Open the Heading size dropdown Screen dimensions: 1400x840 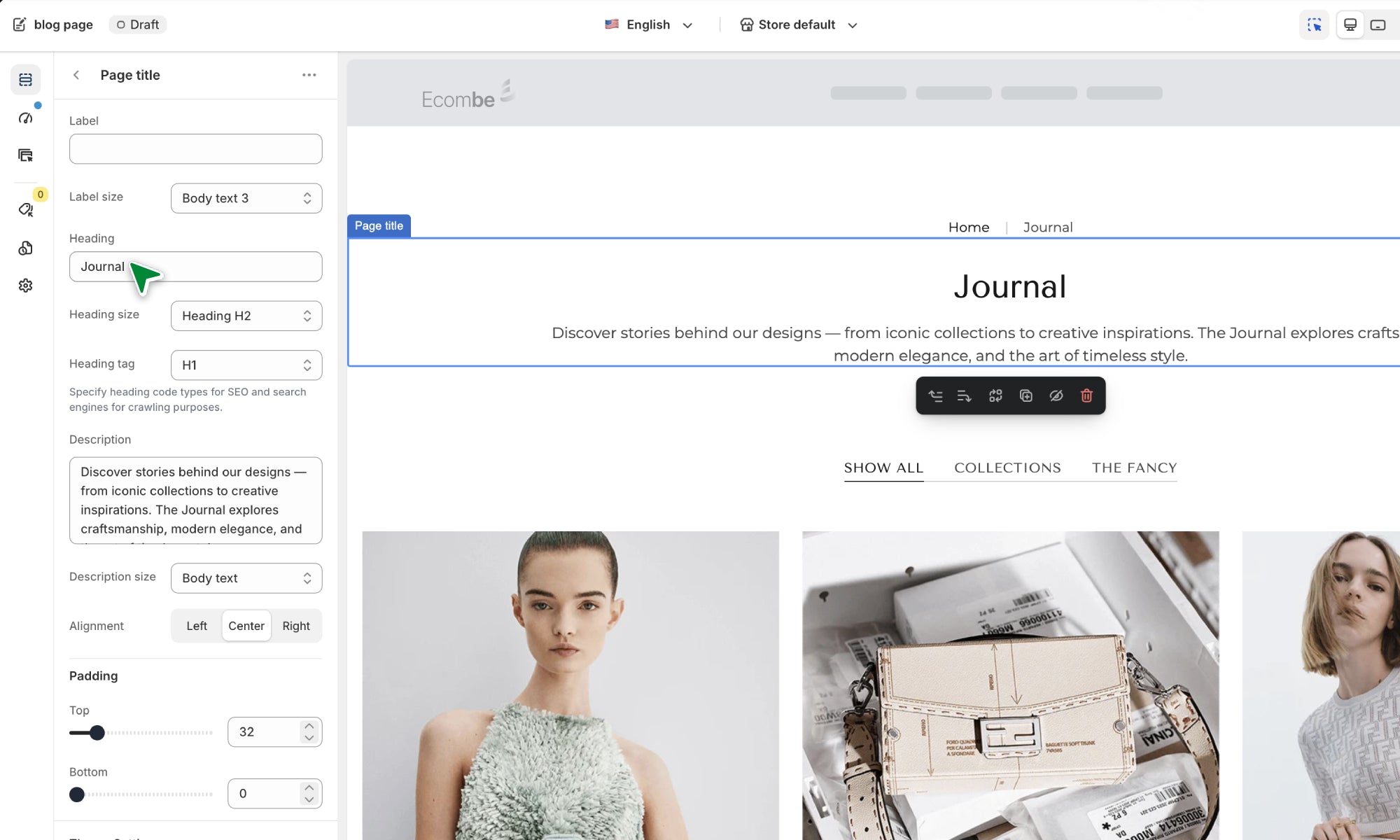[x=246, y=316]
